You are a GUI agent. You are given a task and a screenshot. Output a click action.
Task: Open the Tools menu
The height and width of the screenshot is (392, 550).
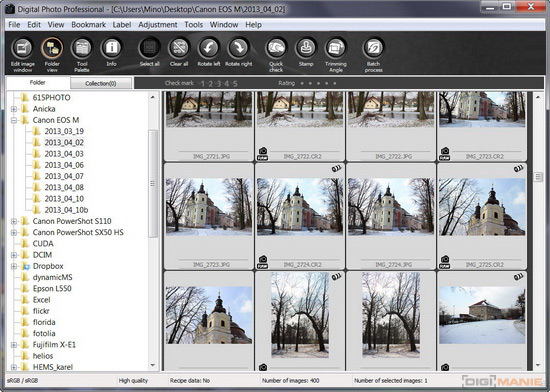coord(194,25)
